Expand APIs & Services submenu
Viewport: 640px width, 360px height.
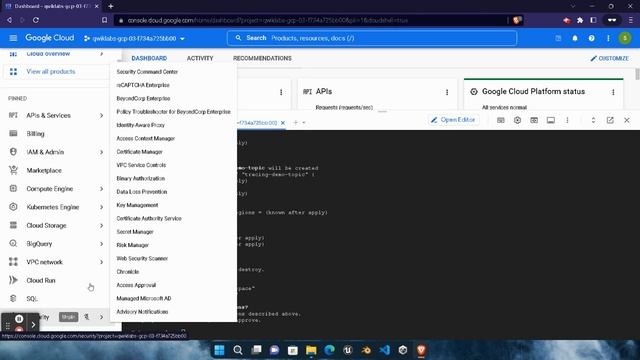pos(101,116)
